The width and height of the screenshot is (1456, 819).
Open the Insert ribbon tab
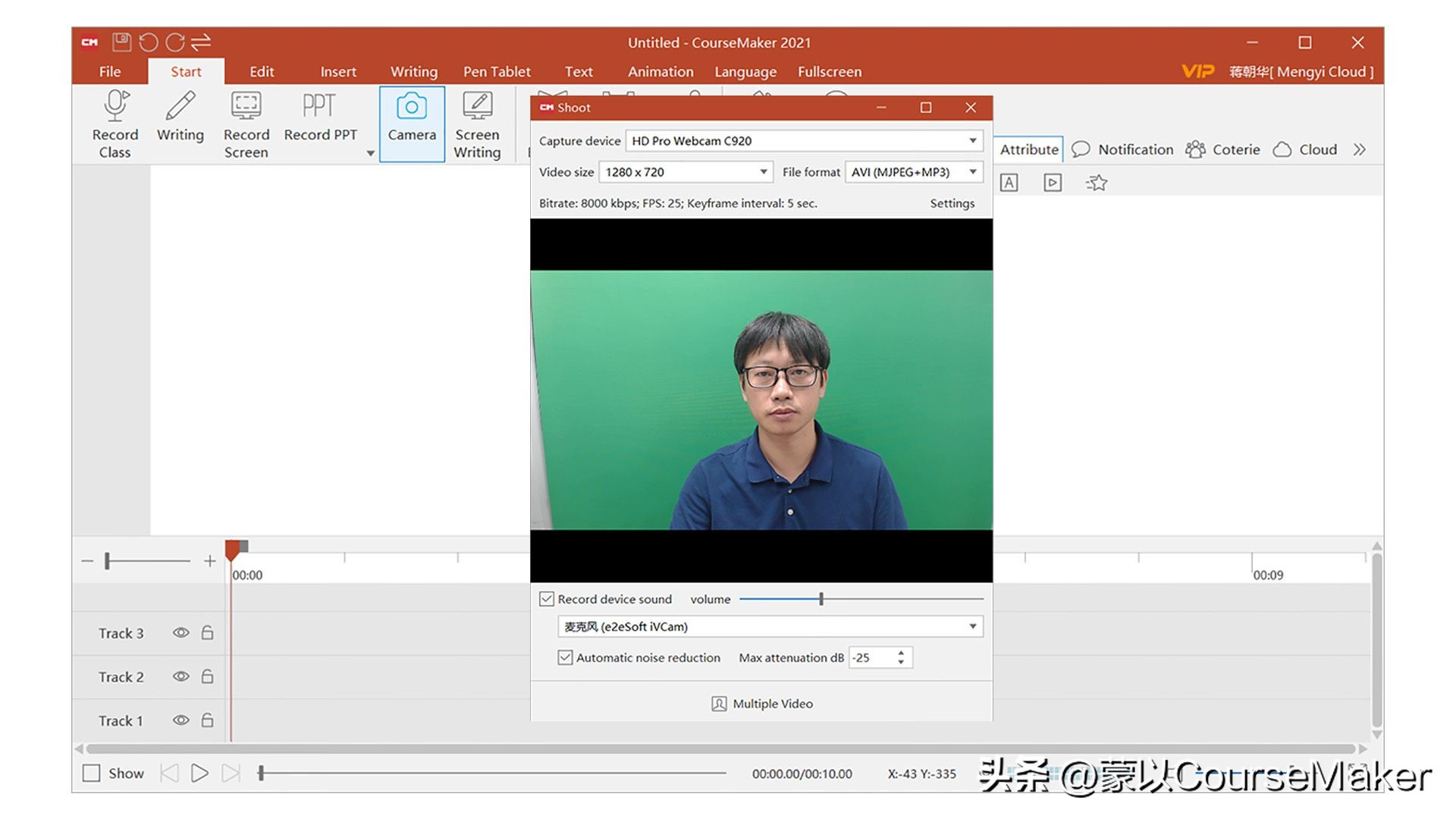click(337, 71)
